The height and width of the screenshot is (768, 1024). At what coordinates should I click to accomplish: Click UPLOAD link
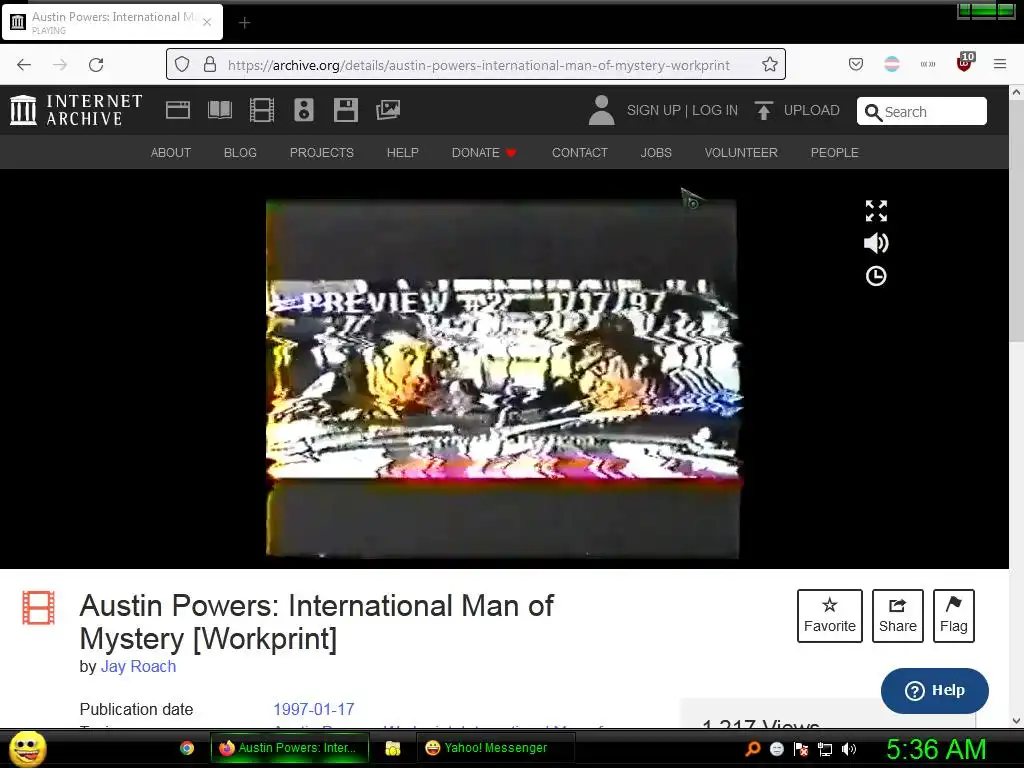pyautogui.click(x=812, y=110)
